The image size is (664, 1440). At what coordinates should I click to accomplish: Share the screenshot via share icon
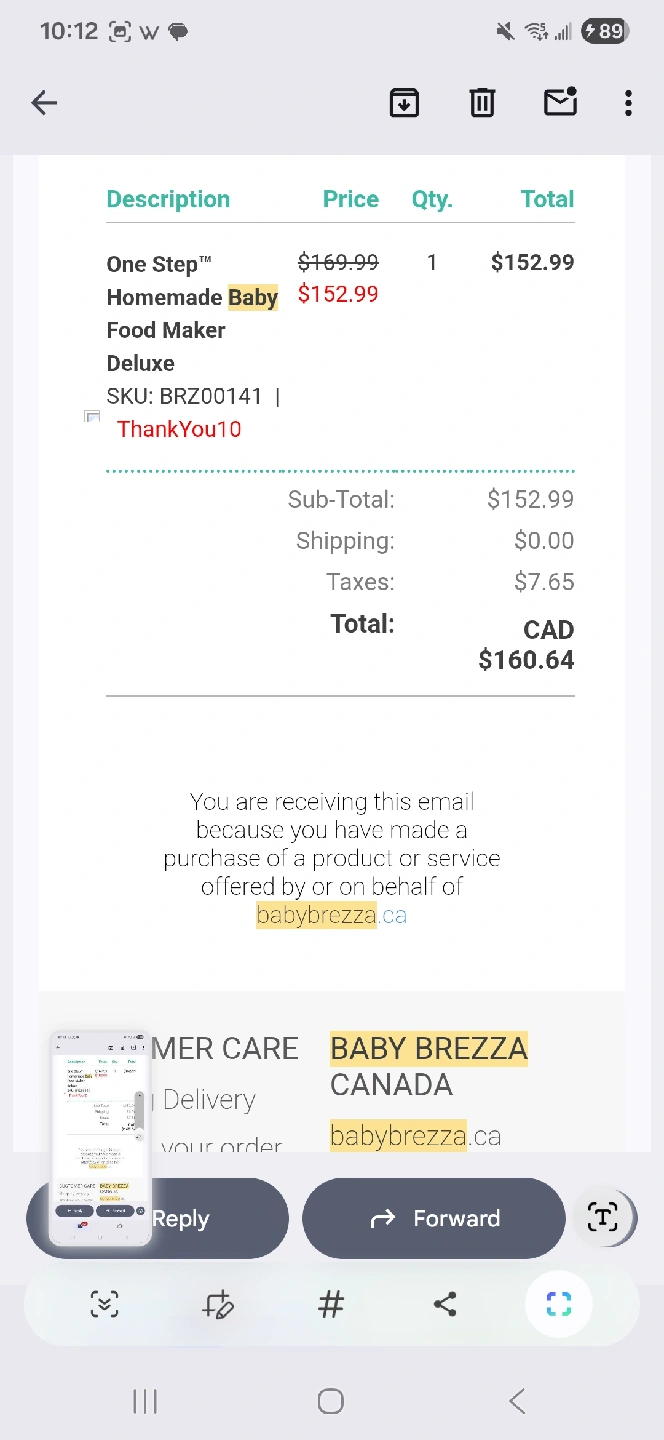[445, 1304]
